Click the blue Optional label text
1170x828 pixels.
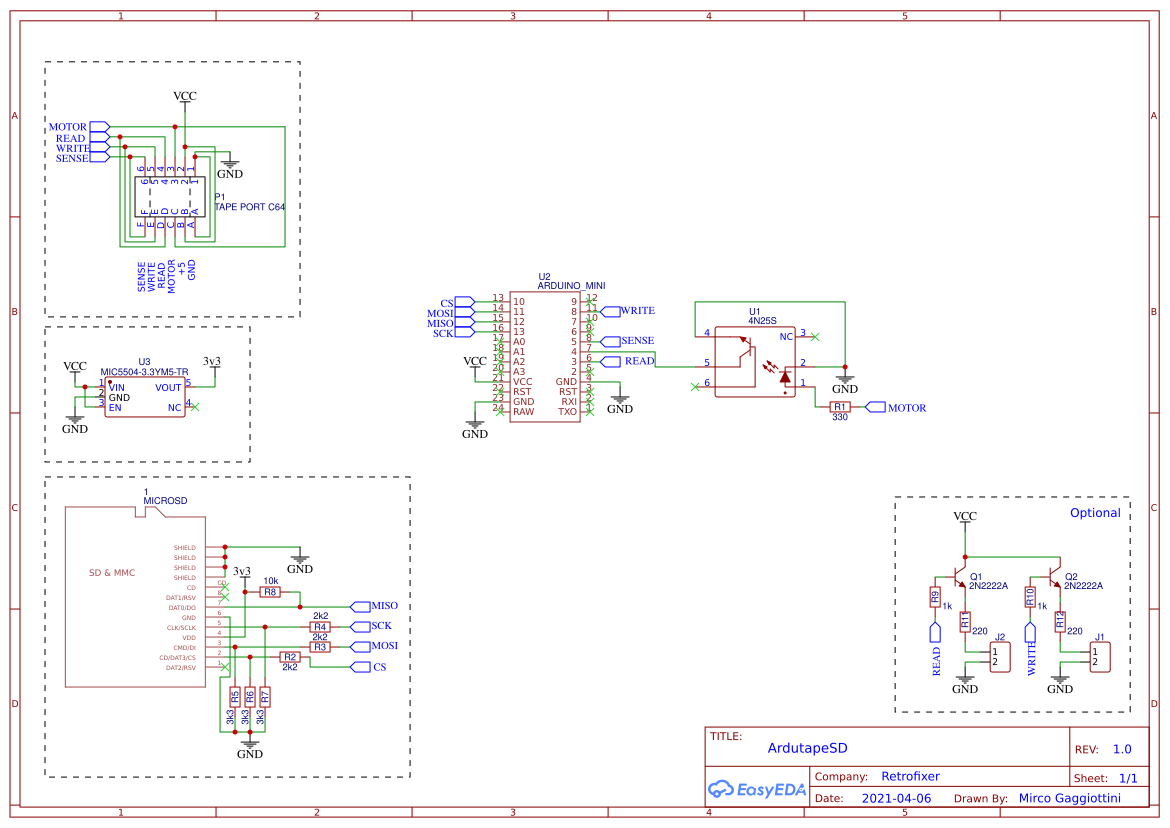point(1095,513)
